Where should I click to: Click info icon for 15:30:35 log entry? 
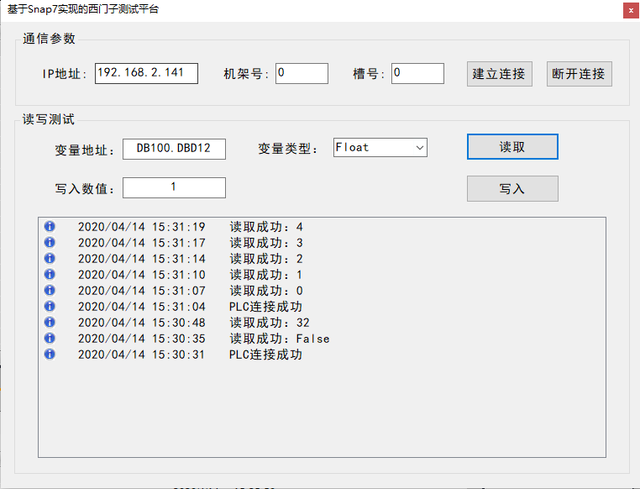49,338
